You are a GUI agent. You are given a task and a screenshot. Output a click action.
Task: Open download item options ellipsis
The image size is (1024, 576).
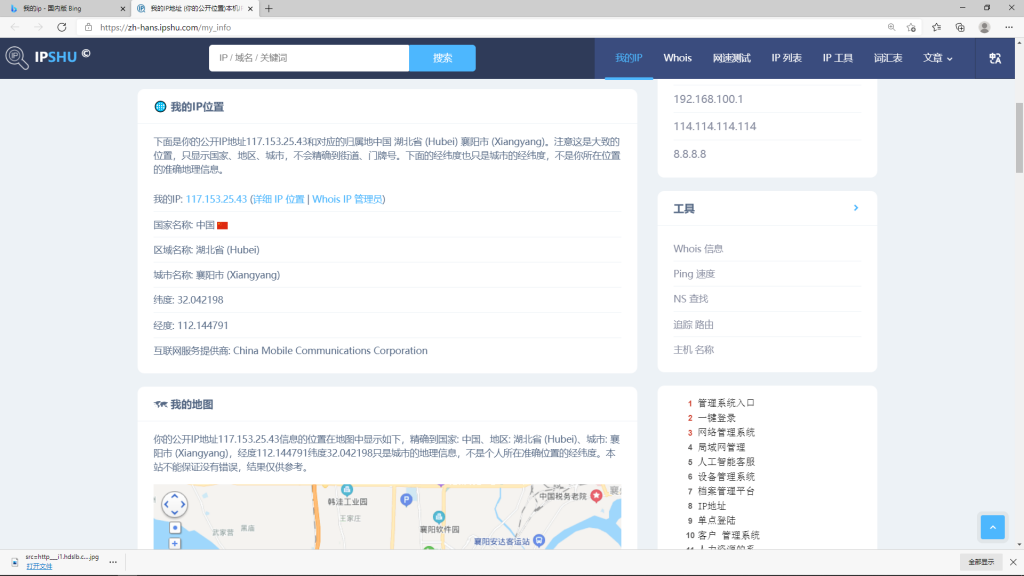(x=113, y=562)
